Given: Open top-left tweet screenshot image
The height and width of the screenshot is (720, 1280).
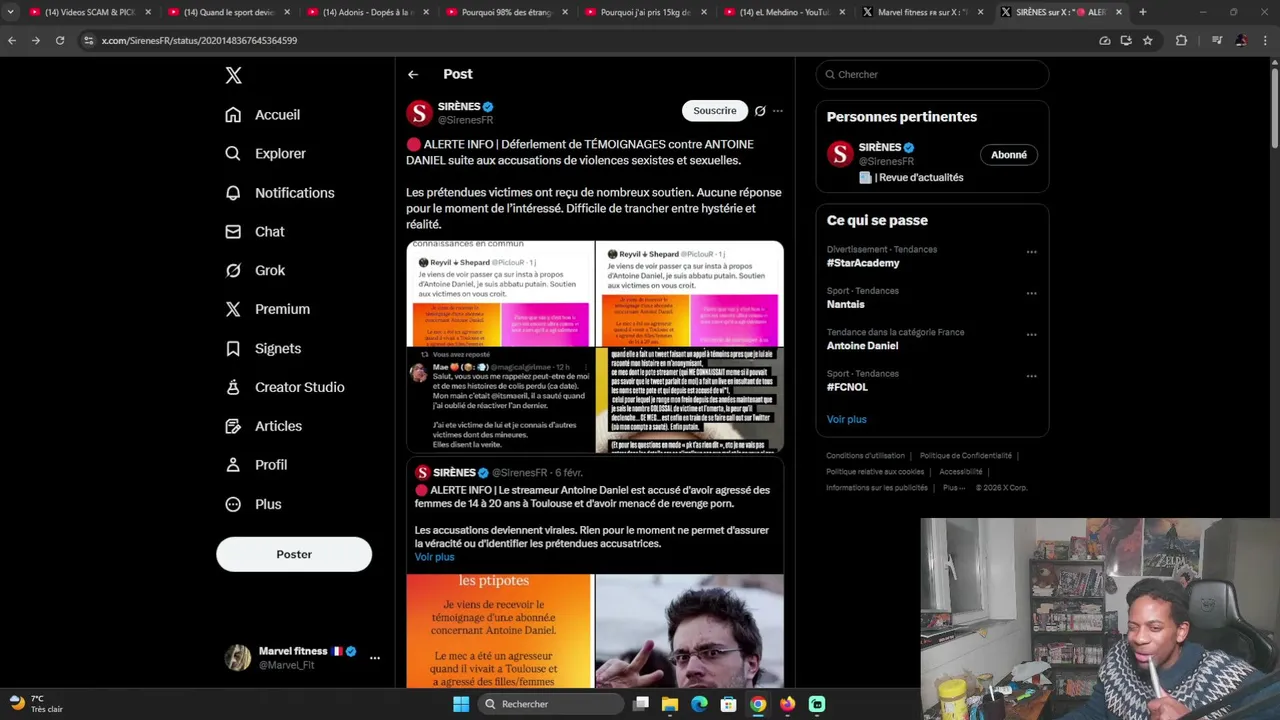Looking at the screenshot, I should point(500,294).
